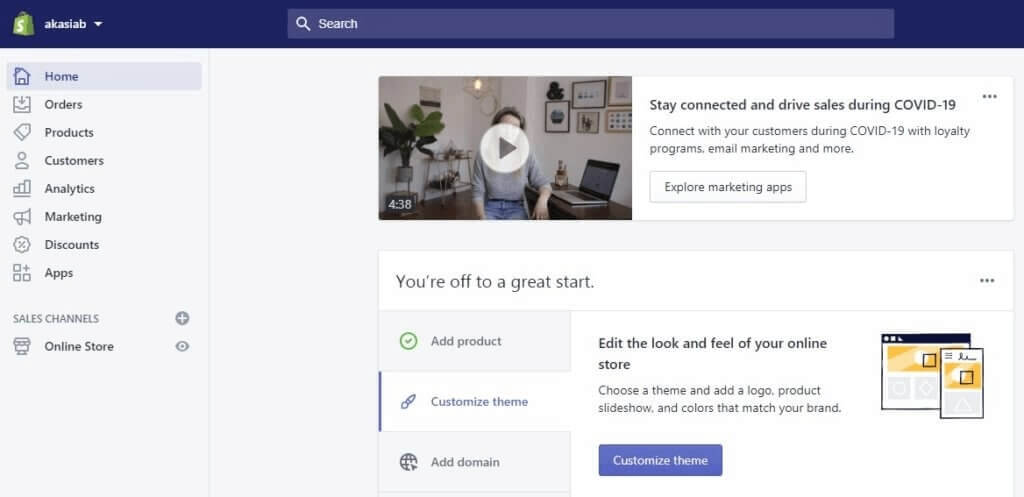
Task: Select the Discounts percent icon
Action: [x=22, y=245]
